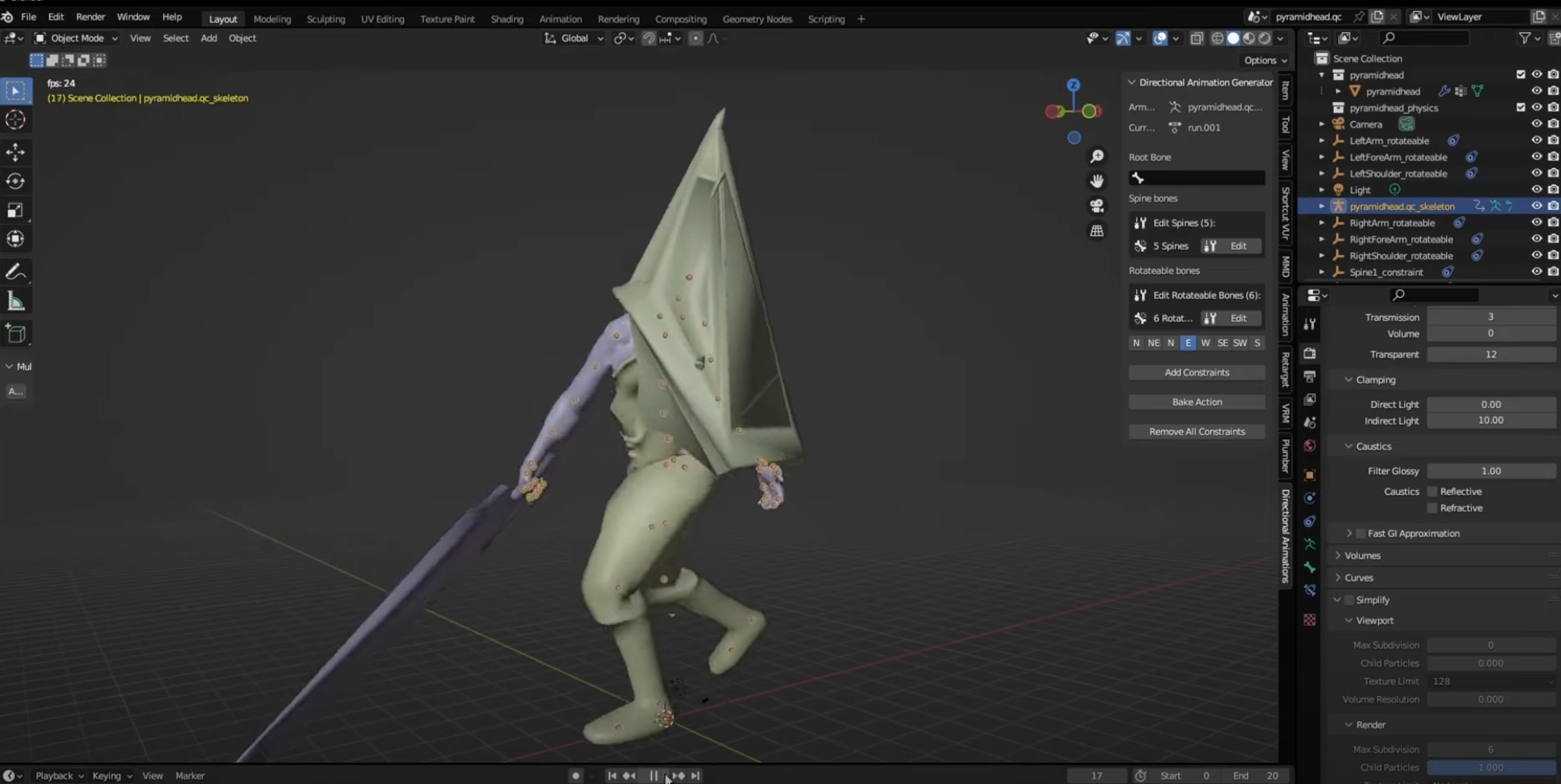Switch to the Bone properties tab
Screen dimensions: 1561x784
1311,568
